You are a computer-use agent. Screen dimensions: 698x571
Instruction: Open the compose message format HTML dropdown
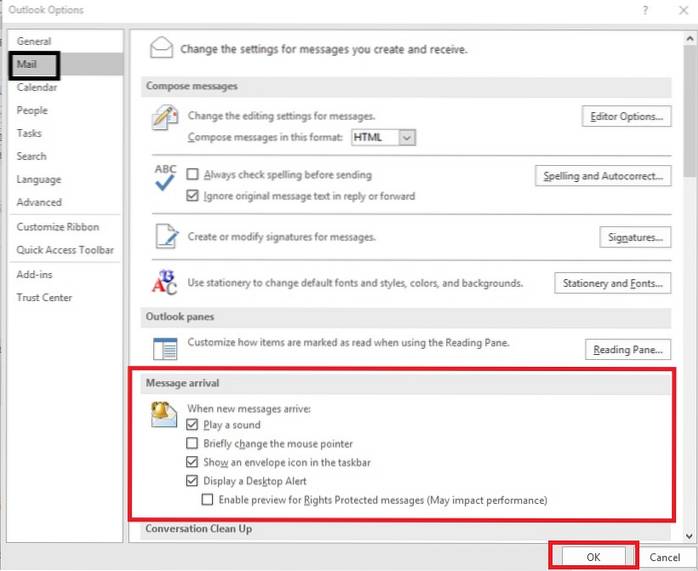(406, 137)
